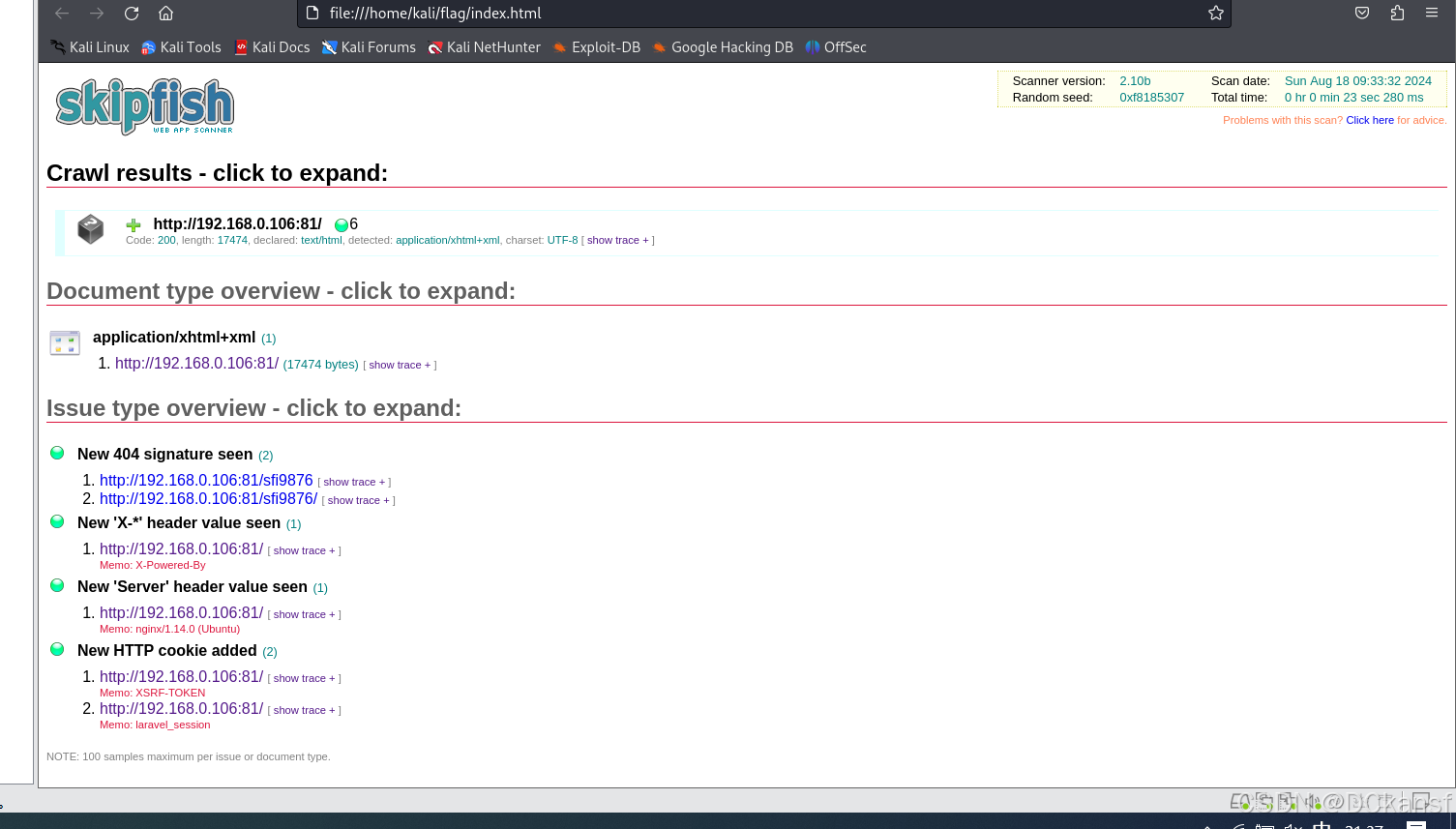Viewport: 1456px width, 829px height.
Task: Open the link with nginx/1.14.0 memo
Action: (x=181, y=613)
